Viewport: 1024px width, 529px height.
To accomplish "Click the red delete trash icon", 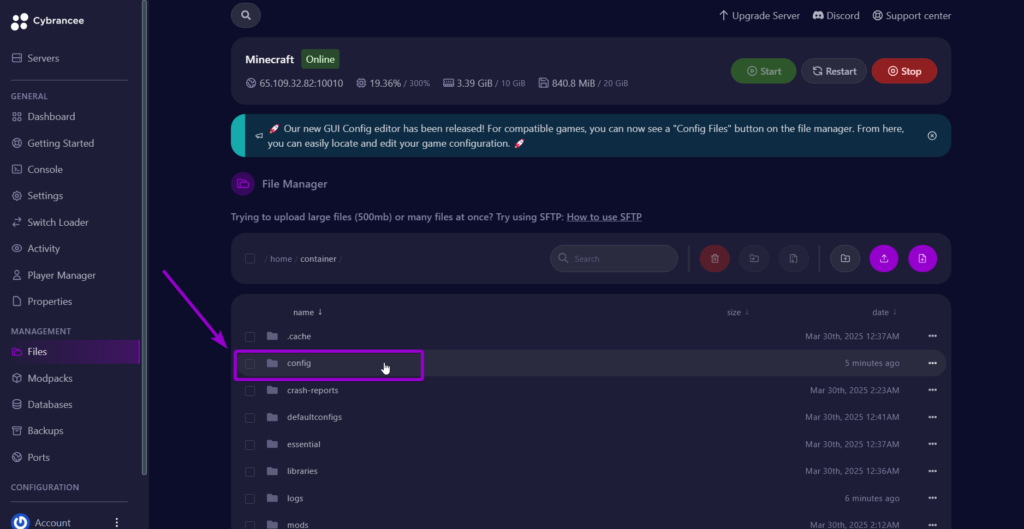I will (714, 259).
